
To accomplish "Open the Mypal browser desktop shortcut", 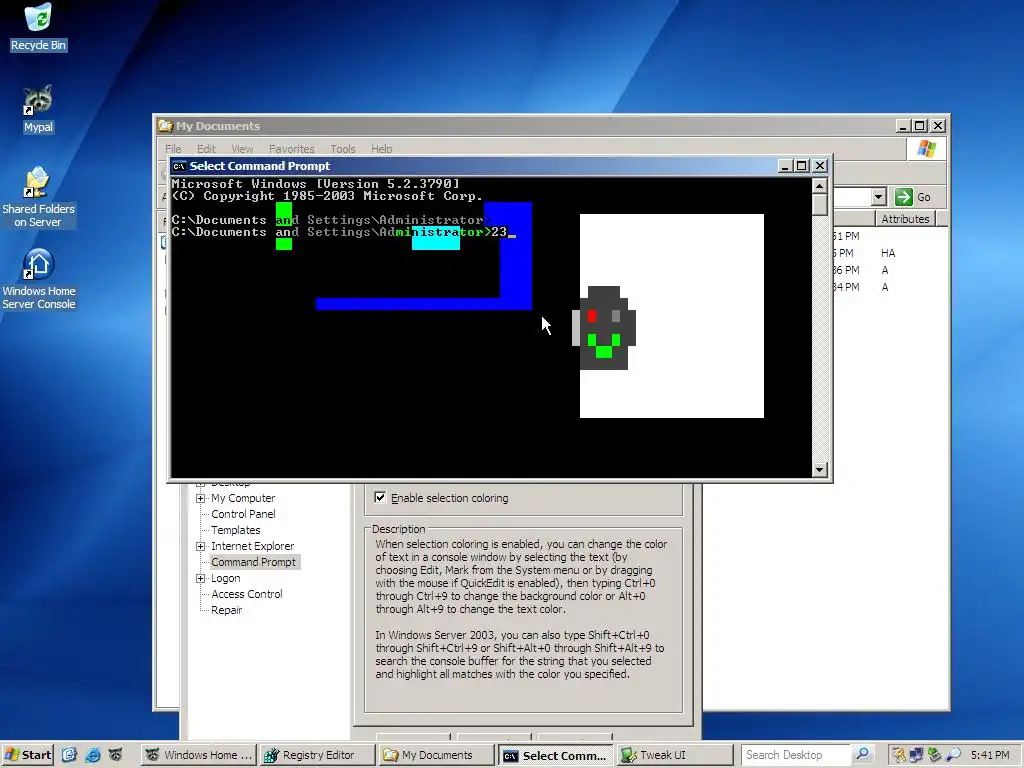I will [x=38, y=109].
